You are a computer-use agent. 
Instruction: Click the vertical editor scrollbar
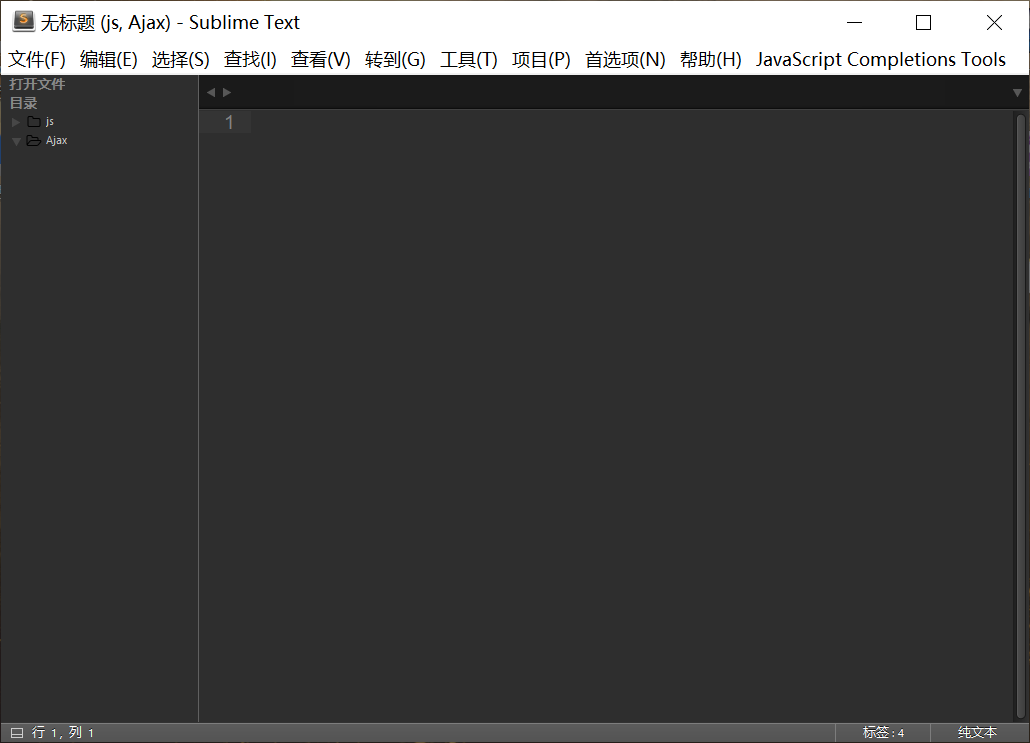pyautogui.click(x=1020, y=415)
